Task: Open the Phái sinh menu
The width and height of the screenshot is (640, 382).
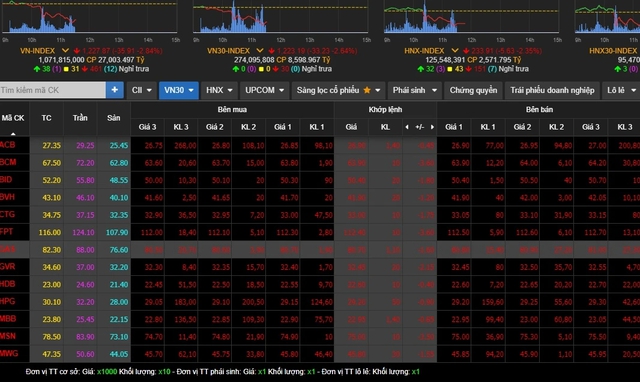Action: (415, 90)
